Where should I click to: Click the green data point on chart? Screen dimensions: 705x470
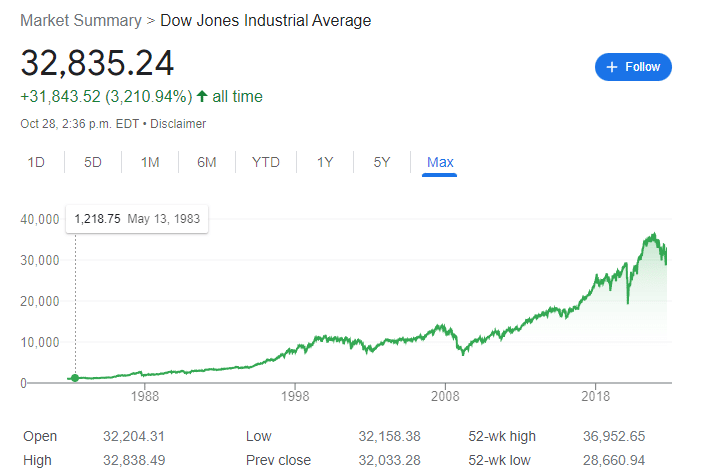click(75, 378)
